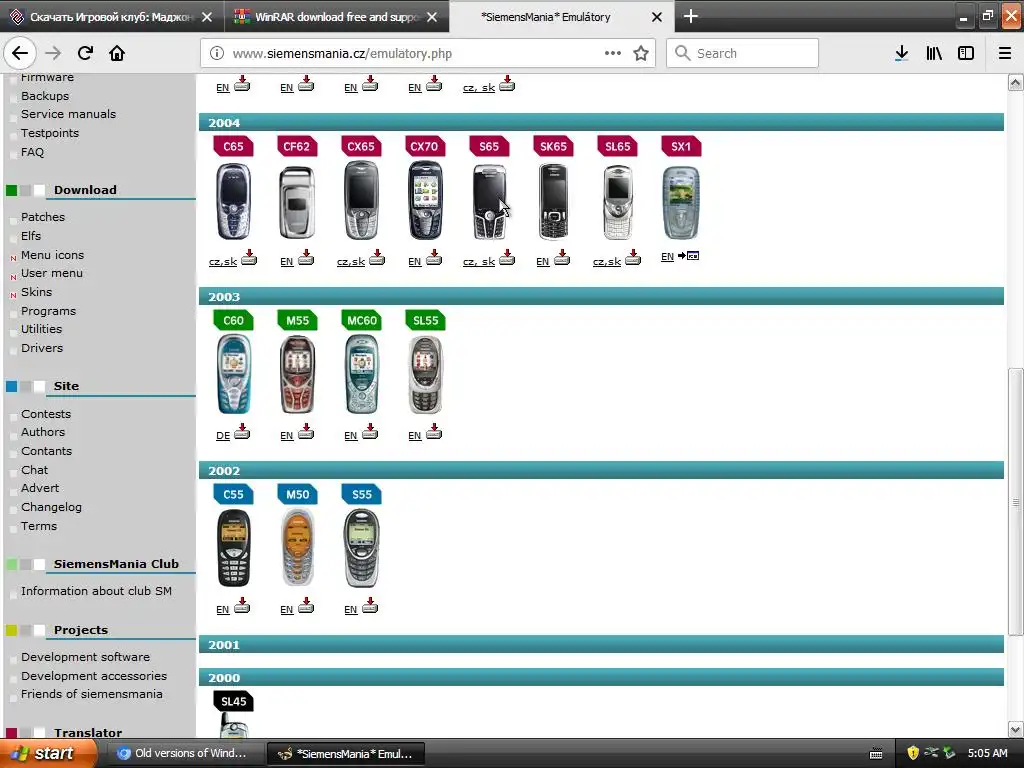Download the S55 emulator
Screen dimensions: 1024x768
[370, 605]
